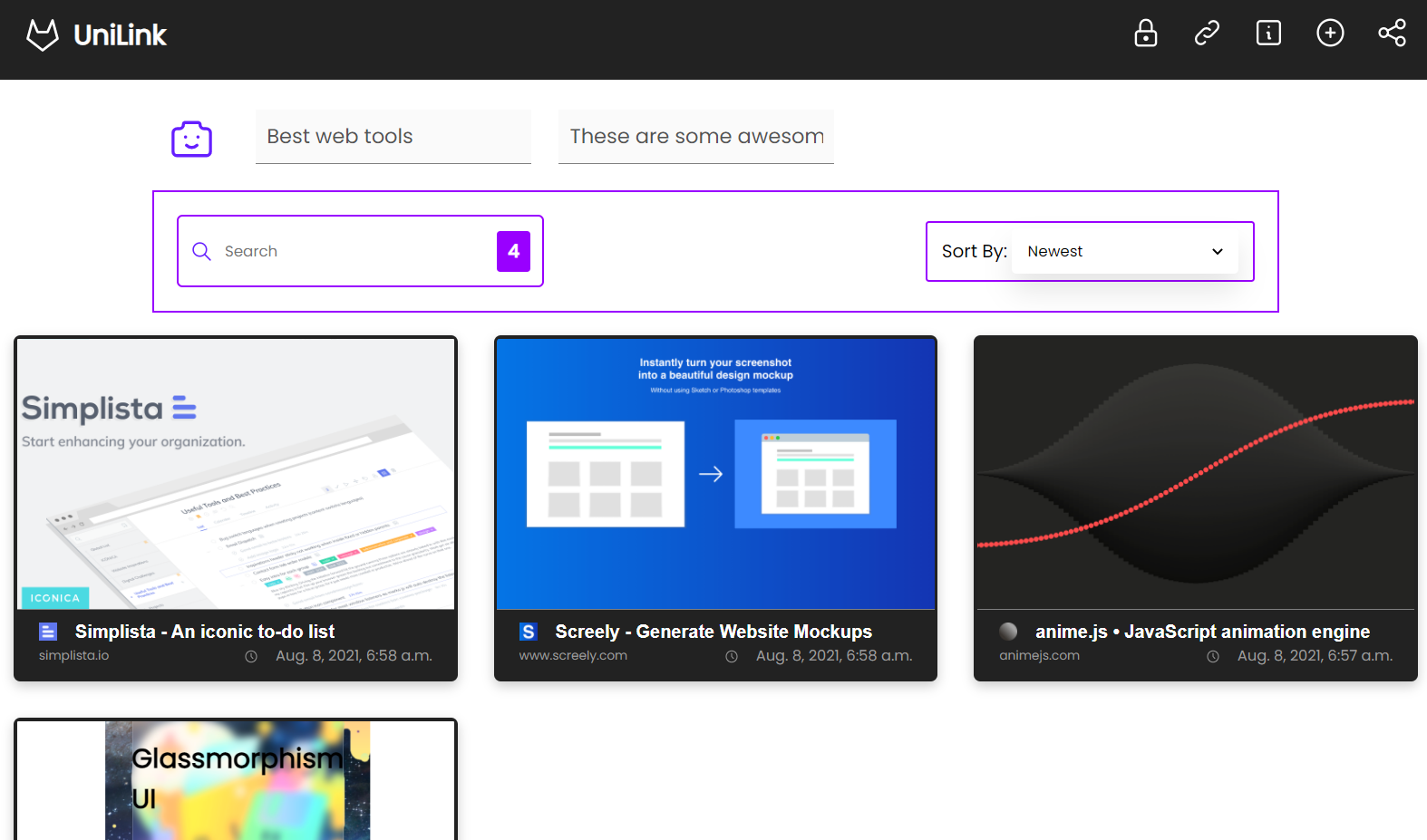
Task: Click into the Search input field
Action: coord(355,251)
